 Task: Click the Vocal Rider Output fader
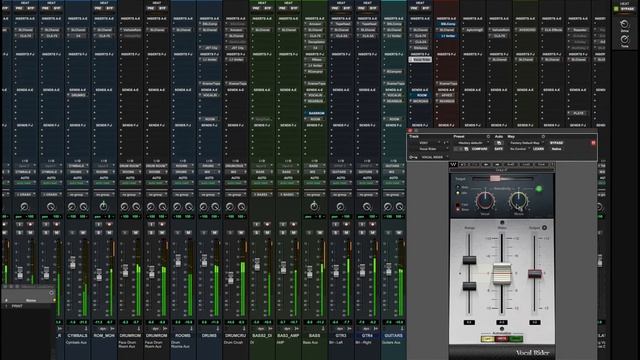(x=535, y=274)
